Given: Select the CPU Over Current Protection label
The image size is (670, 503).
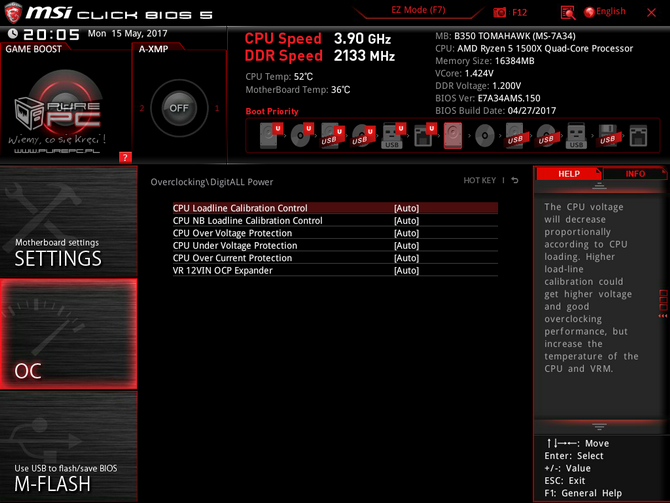Looking at the screenshot, I should pyautogui.click(x=232, y=258).
